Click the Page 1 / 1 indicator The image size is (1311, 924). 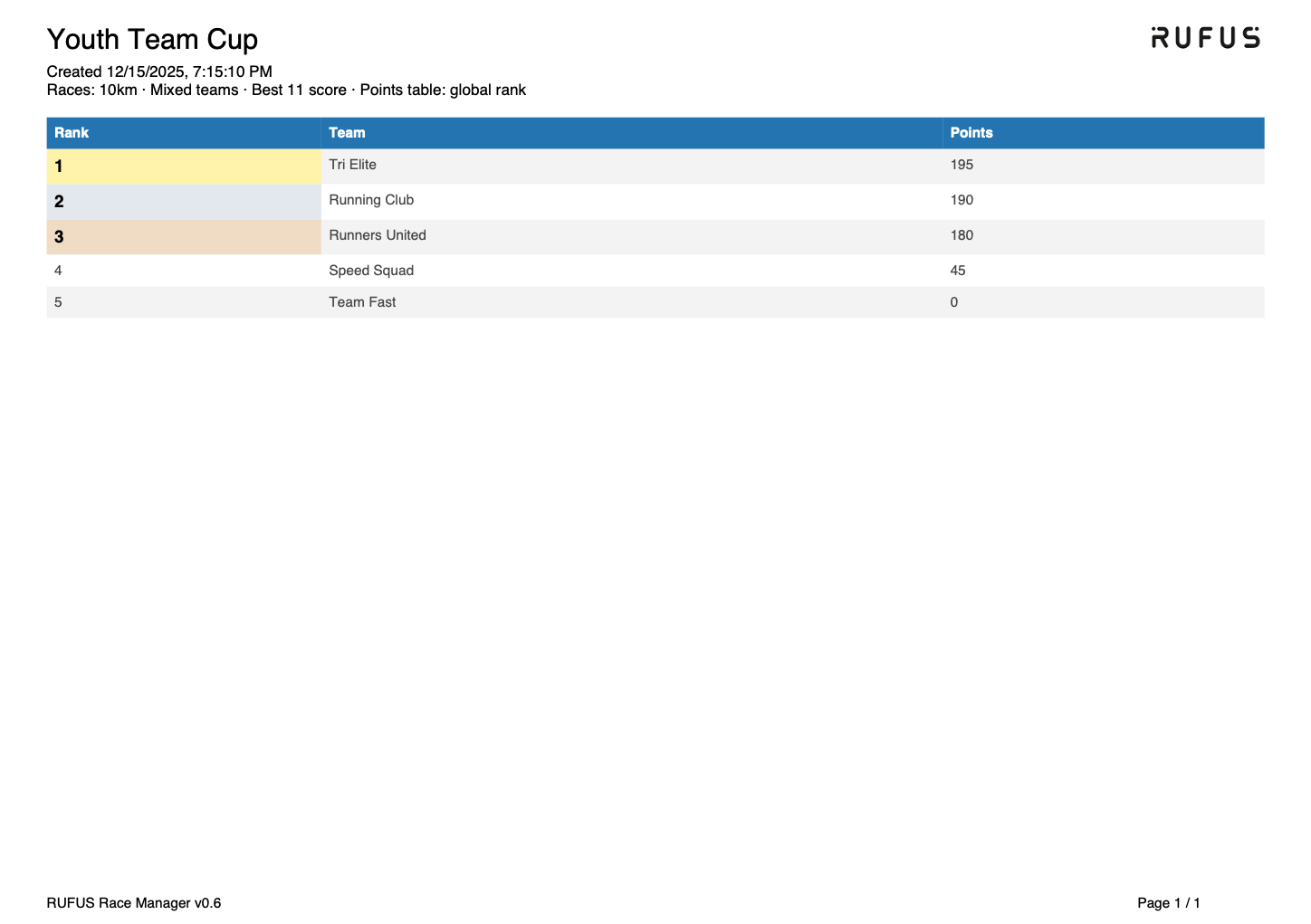[x=1168, y=903]
